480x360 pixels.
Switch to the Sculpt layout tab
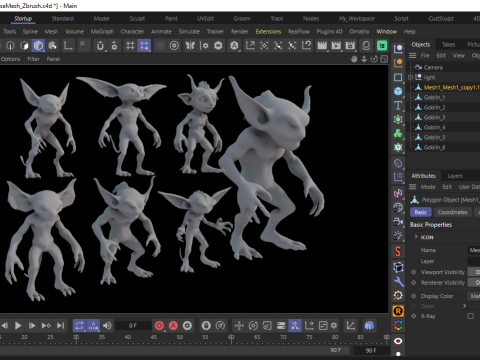click(137, 19)
